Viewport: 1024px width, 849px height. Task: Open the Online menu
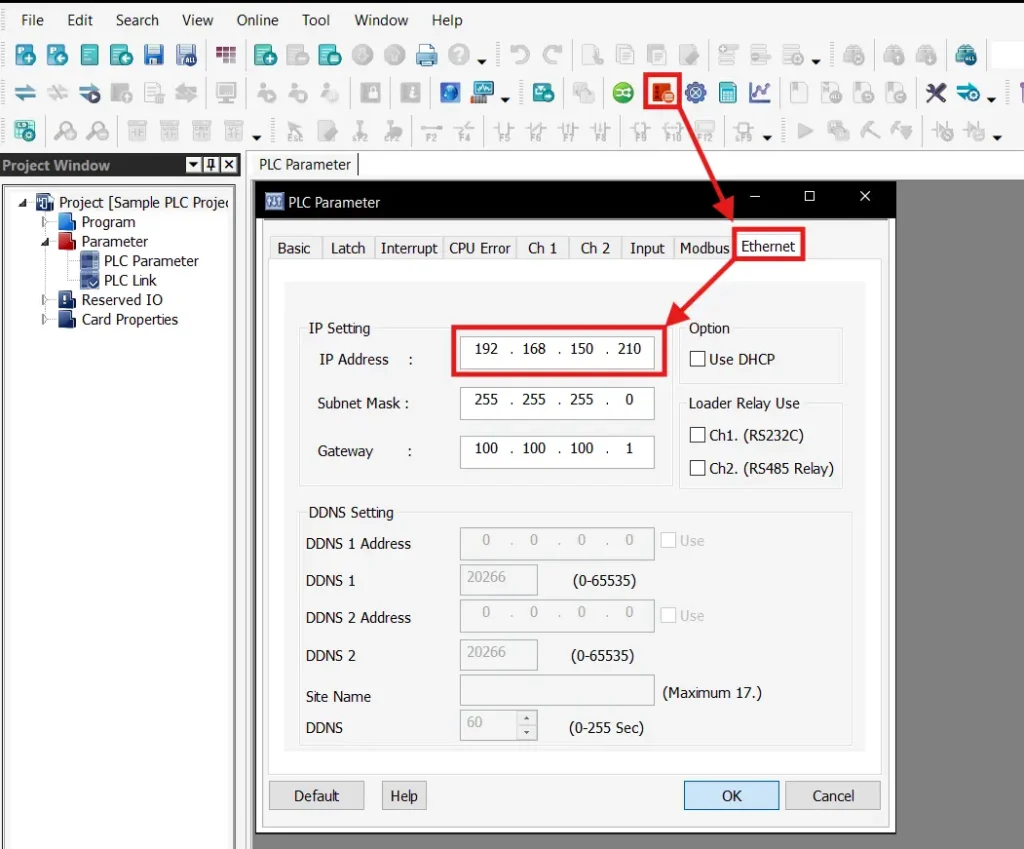tap(257, 19)
